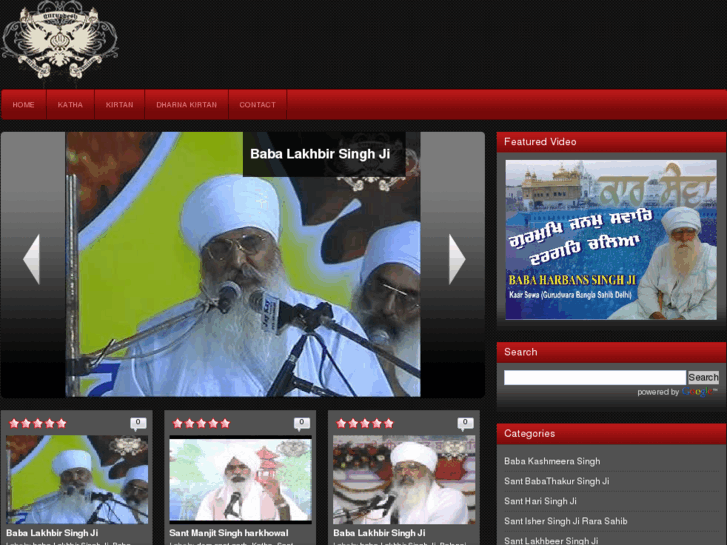Click first card title Baba Lakhbir Singh Ji

pyautogui.click(x=52, y=533)
